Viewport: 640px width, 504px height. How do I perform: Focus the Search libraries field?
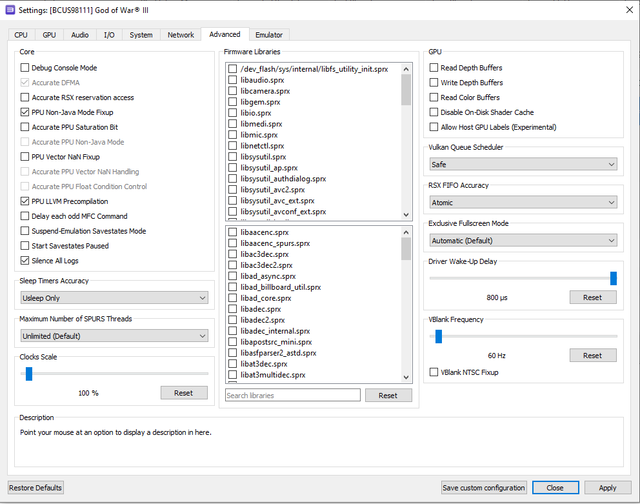pyautogui.click(x=293, y=395)
